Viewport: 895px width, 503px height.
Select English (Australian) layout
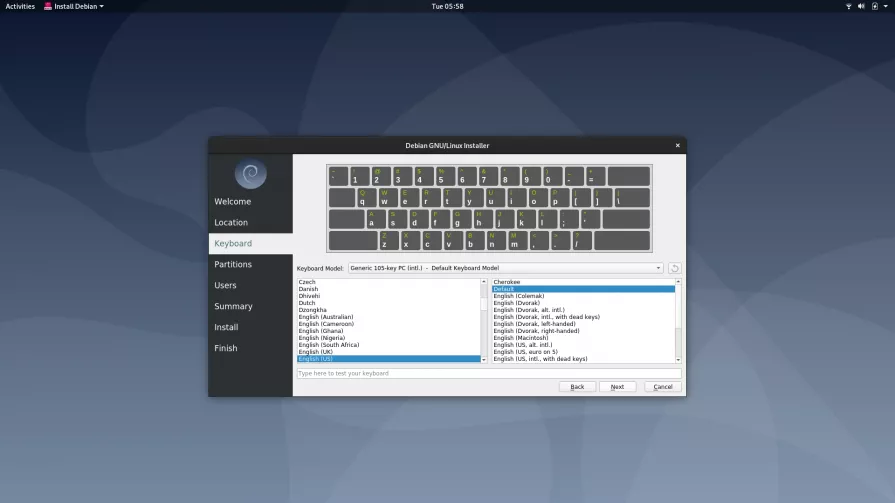pos(389,317)
